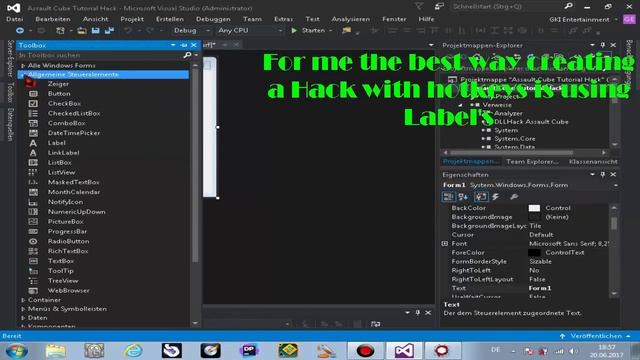Click the Toolbox search input field
640x360 pixels.
point(100,55)
